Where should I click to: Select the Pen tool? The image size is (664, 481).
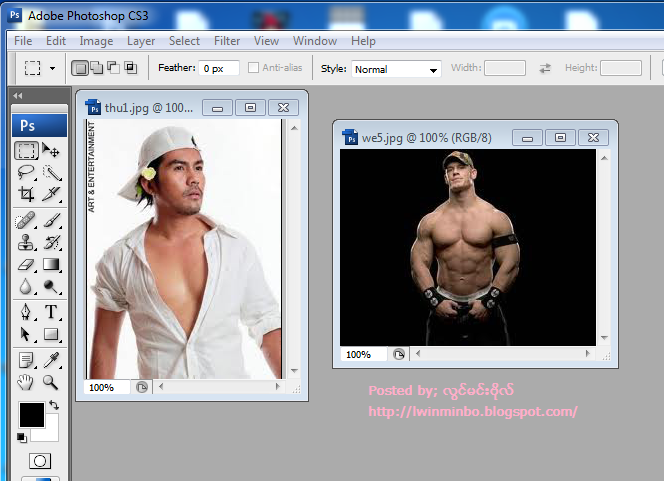[26, 312]
